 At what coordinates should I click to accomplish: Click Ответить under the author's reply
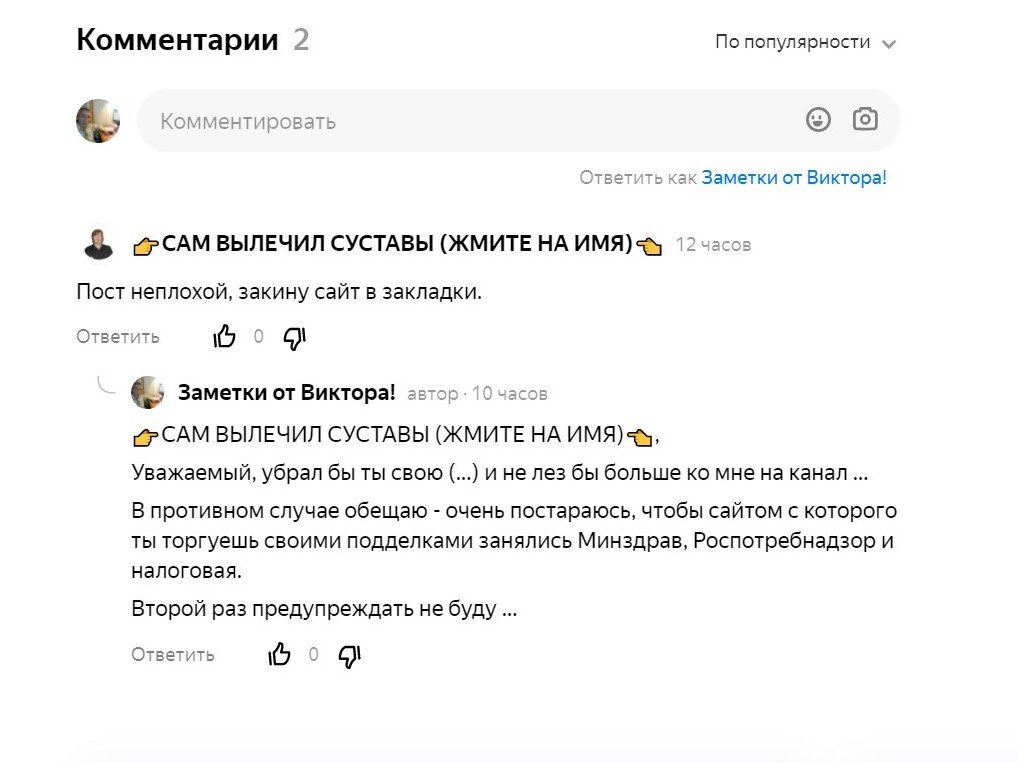[173, 654]
